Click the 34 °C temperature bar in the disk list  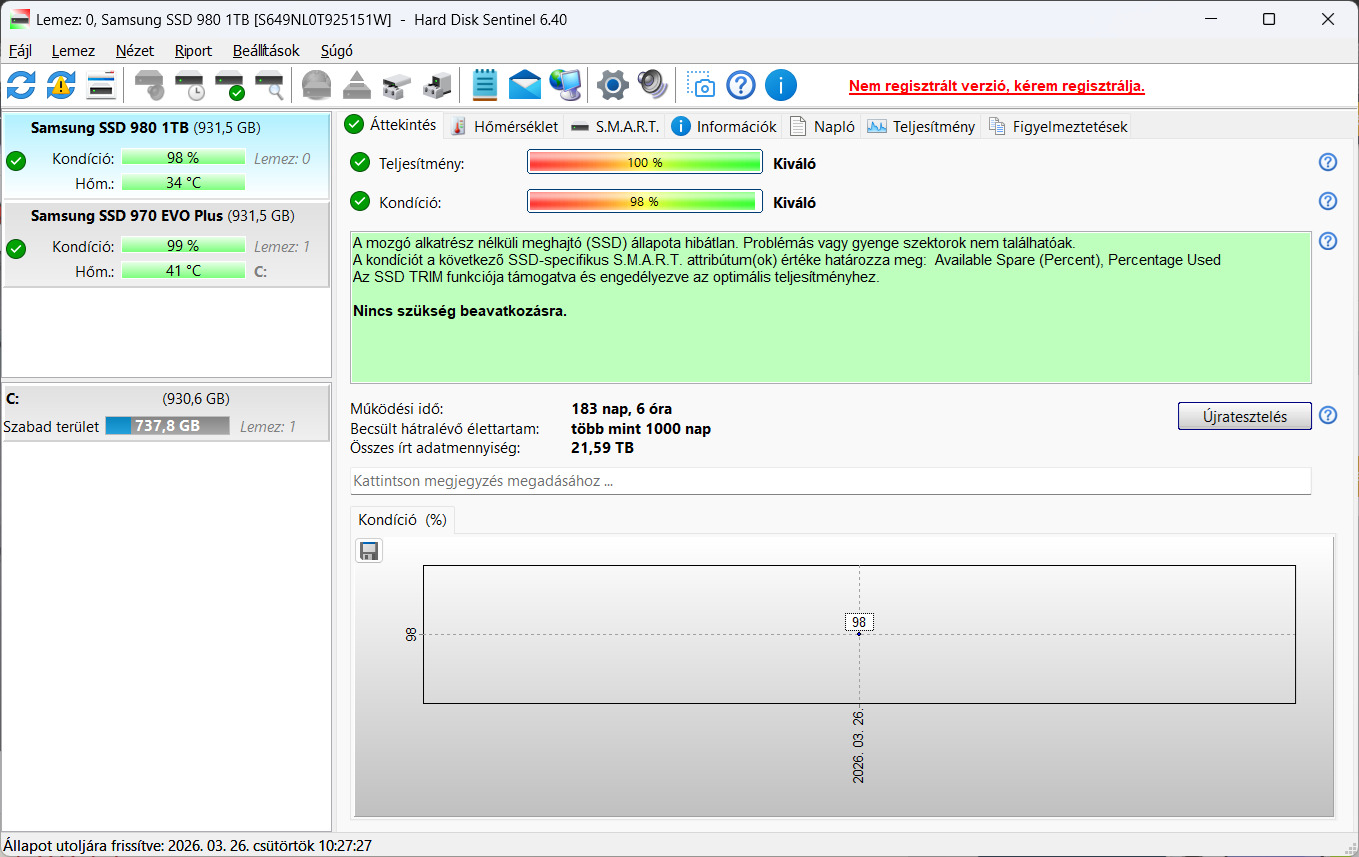point(183,183)
